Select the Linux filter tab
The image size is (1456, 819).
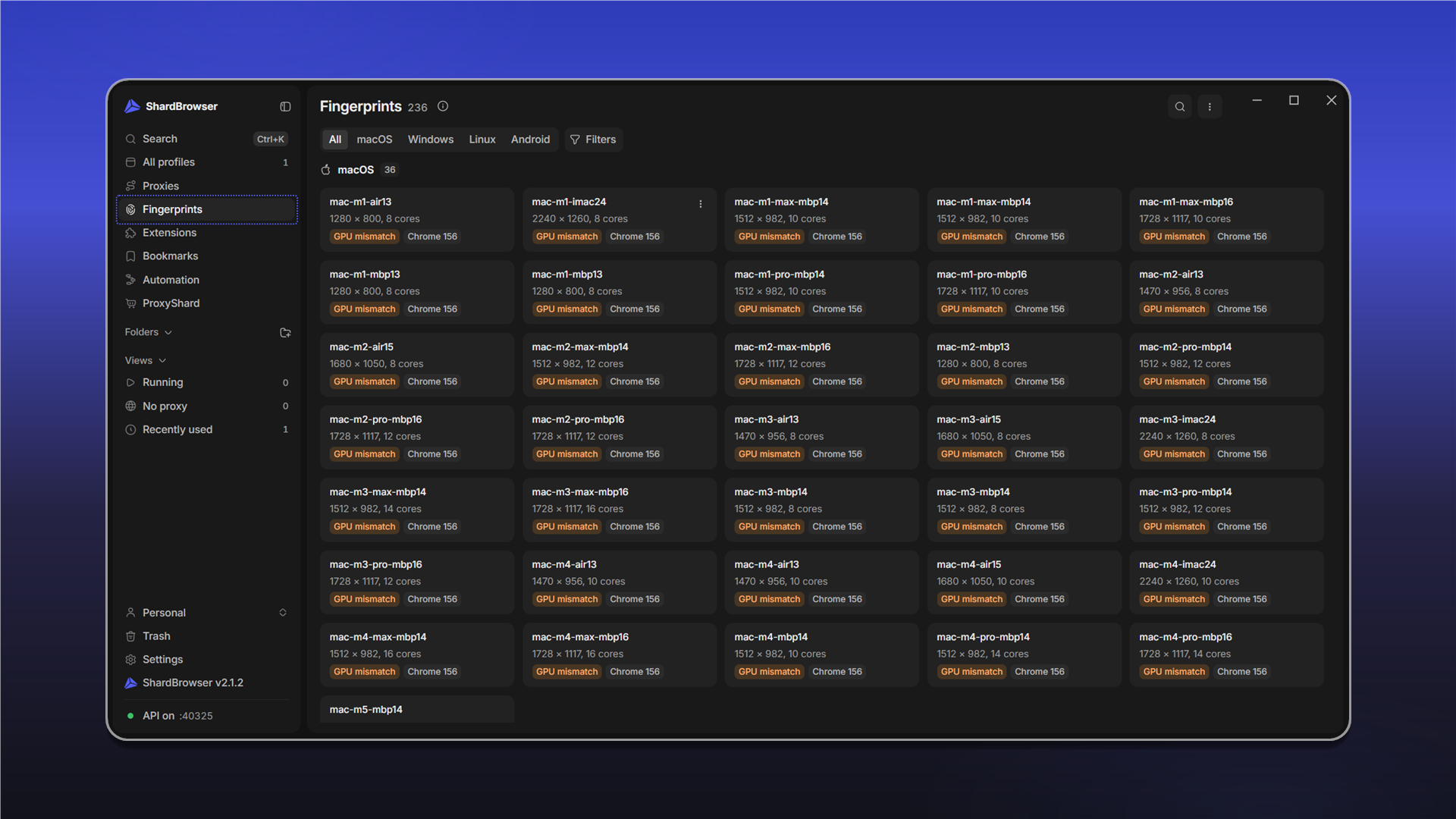coord(482,140)
